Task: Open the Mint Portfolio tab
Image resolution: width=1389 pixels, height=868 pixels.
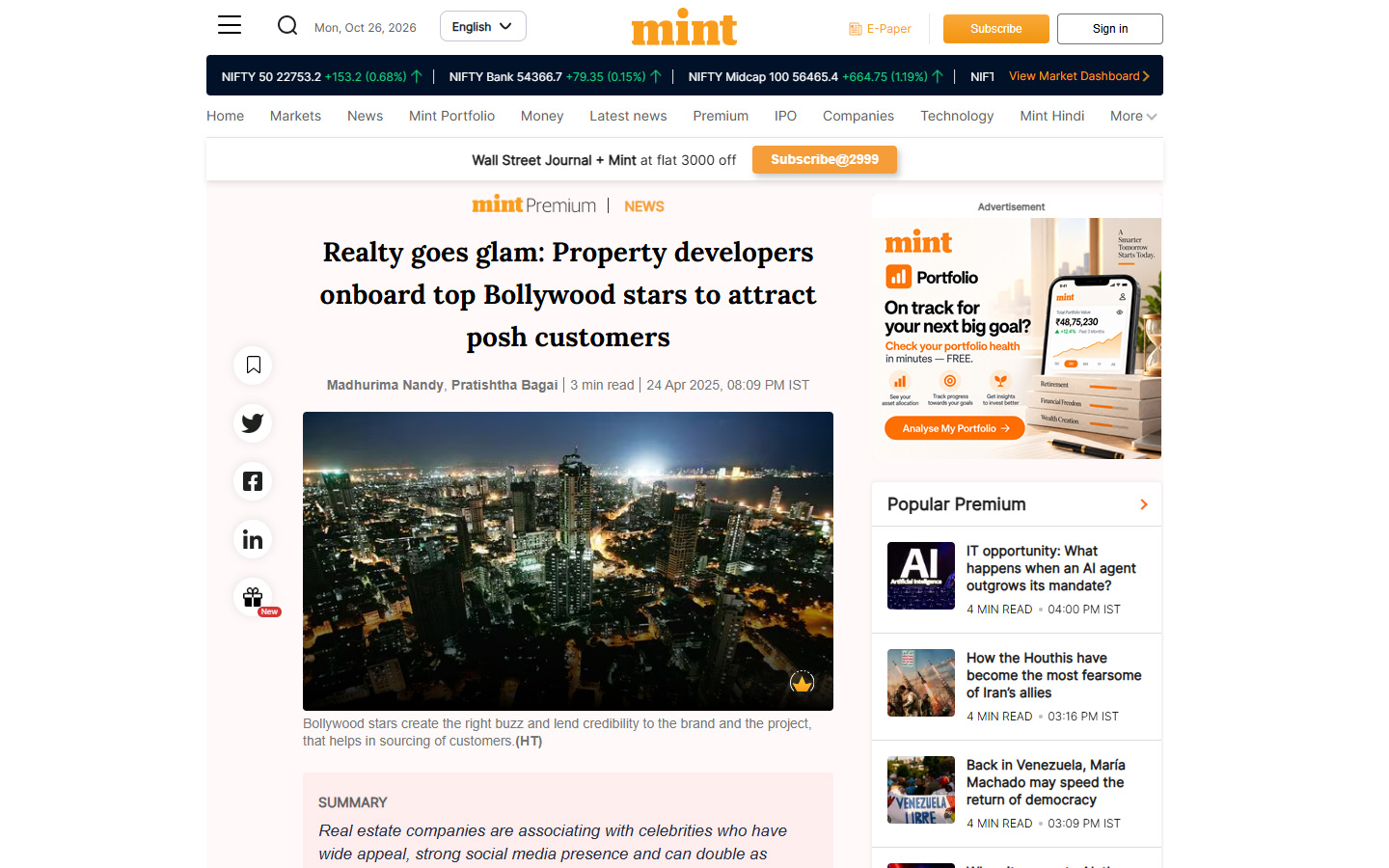Action: [x=451, y=116]
